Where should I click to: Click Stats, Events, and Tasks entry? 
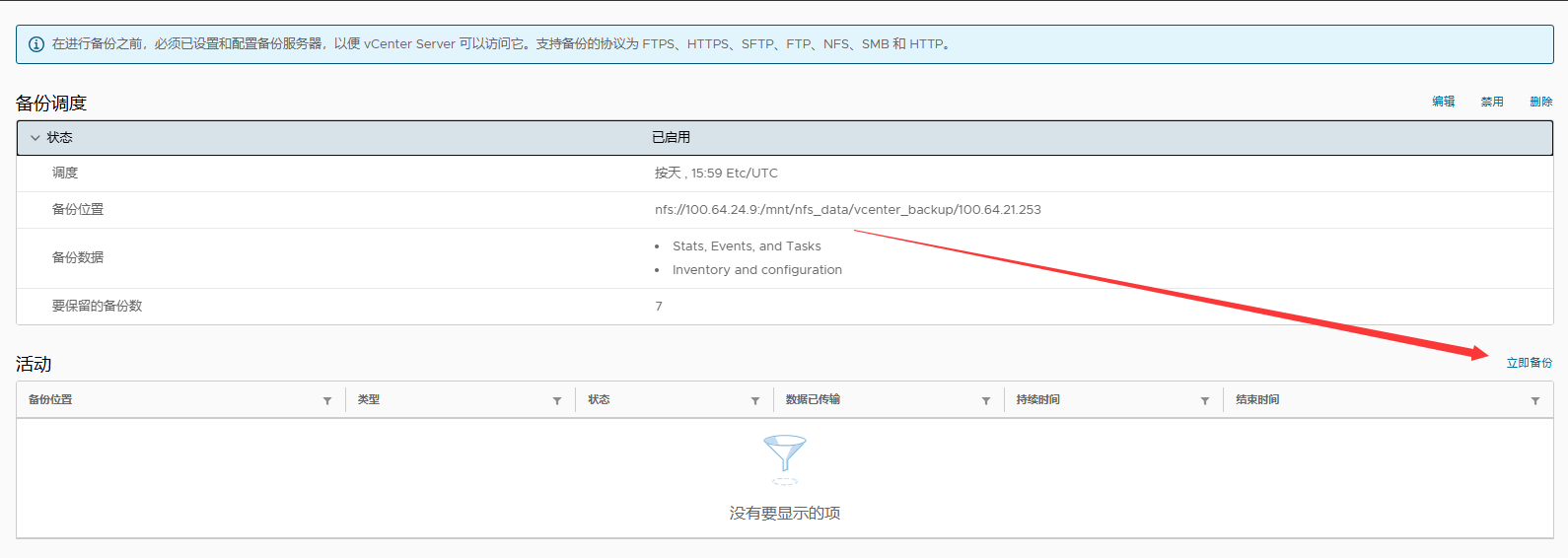(747, 246)
